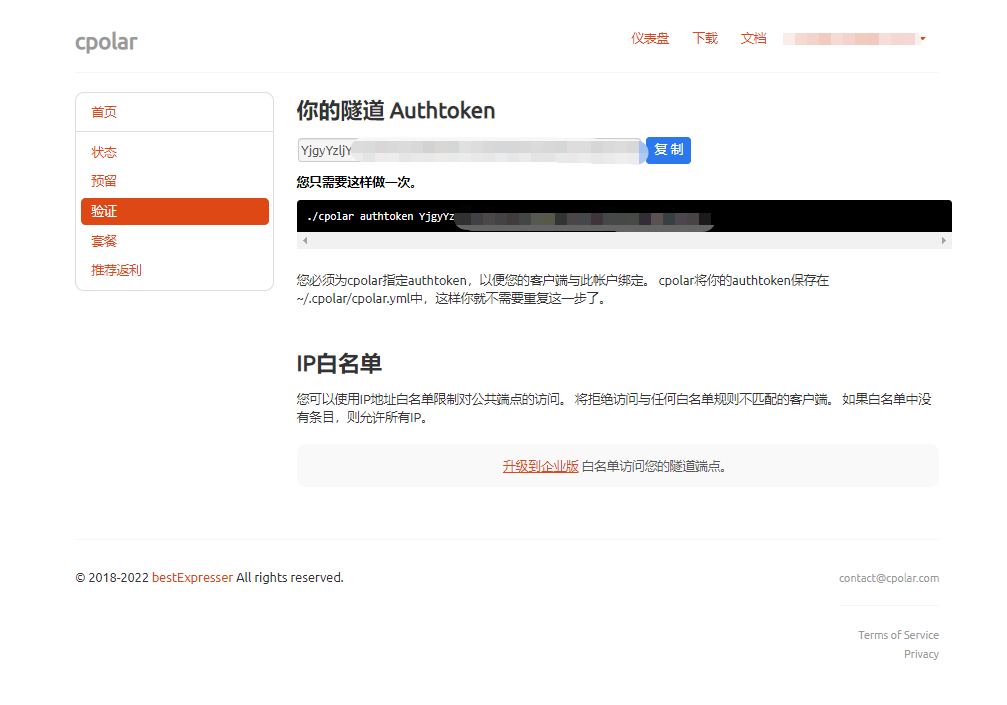Select 套餐 in the sidebar
Viewport: 1007px width, 705px height.
click(104, 241)
